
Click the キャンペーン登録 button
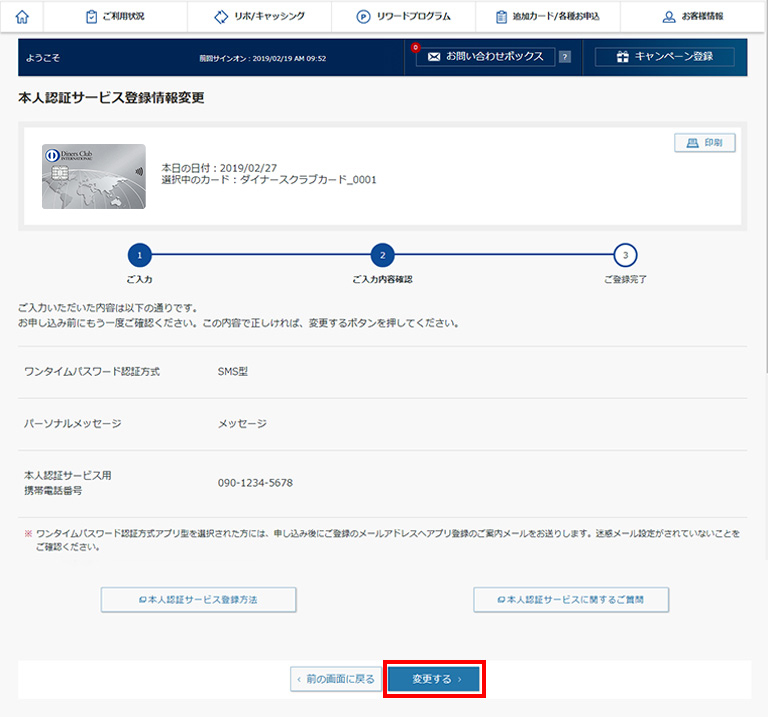tap(664, 57)
